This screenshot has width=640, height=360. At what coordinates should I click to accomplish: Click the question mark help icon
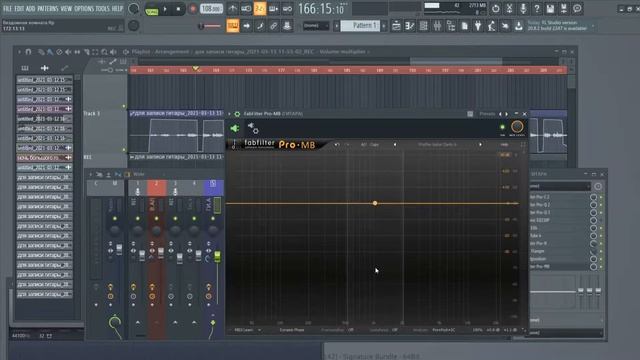[x=537, y=9]
